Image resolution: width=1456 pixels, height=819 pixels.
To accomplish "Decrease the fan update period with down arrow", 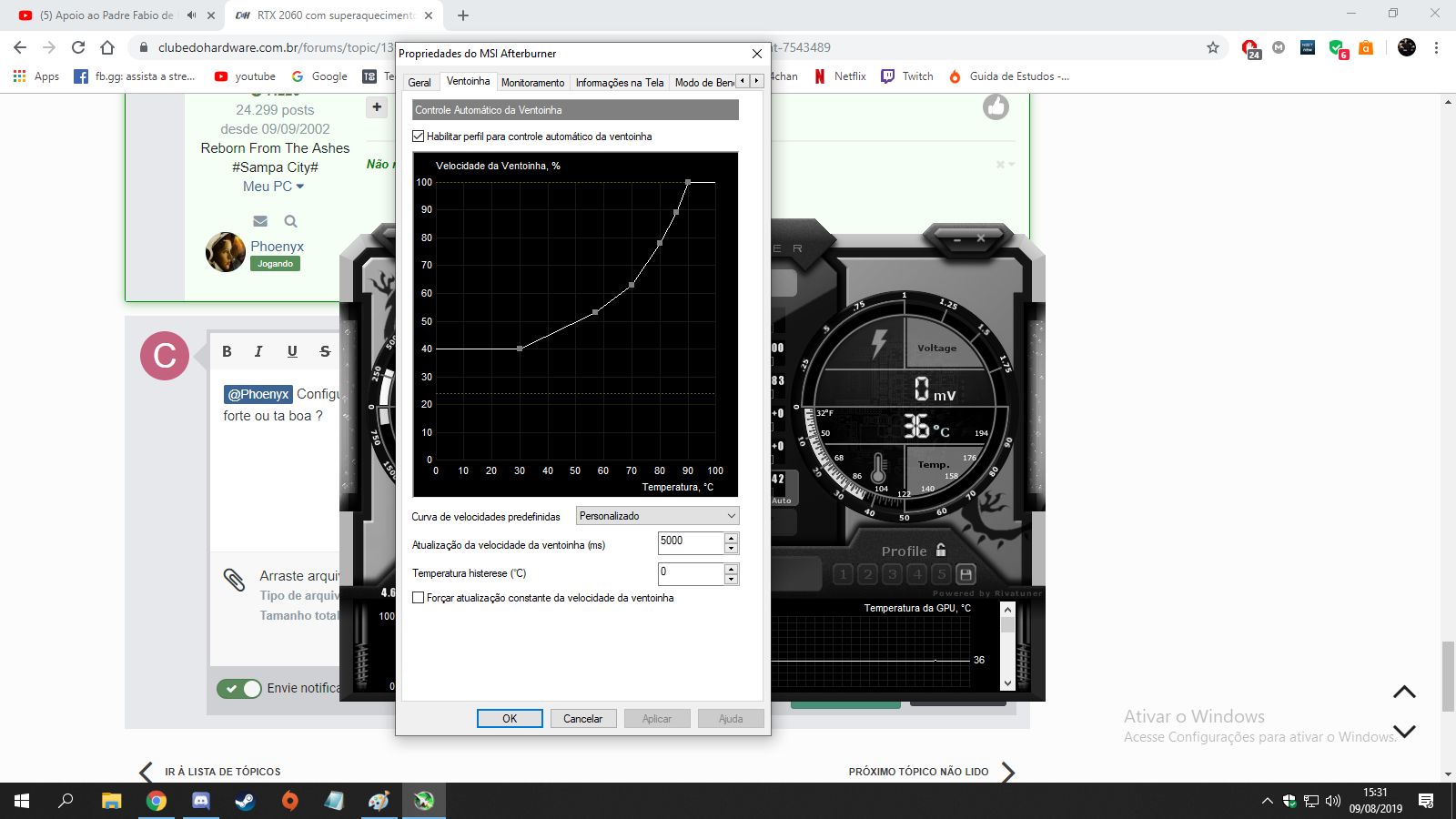I will point(731,549).
